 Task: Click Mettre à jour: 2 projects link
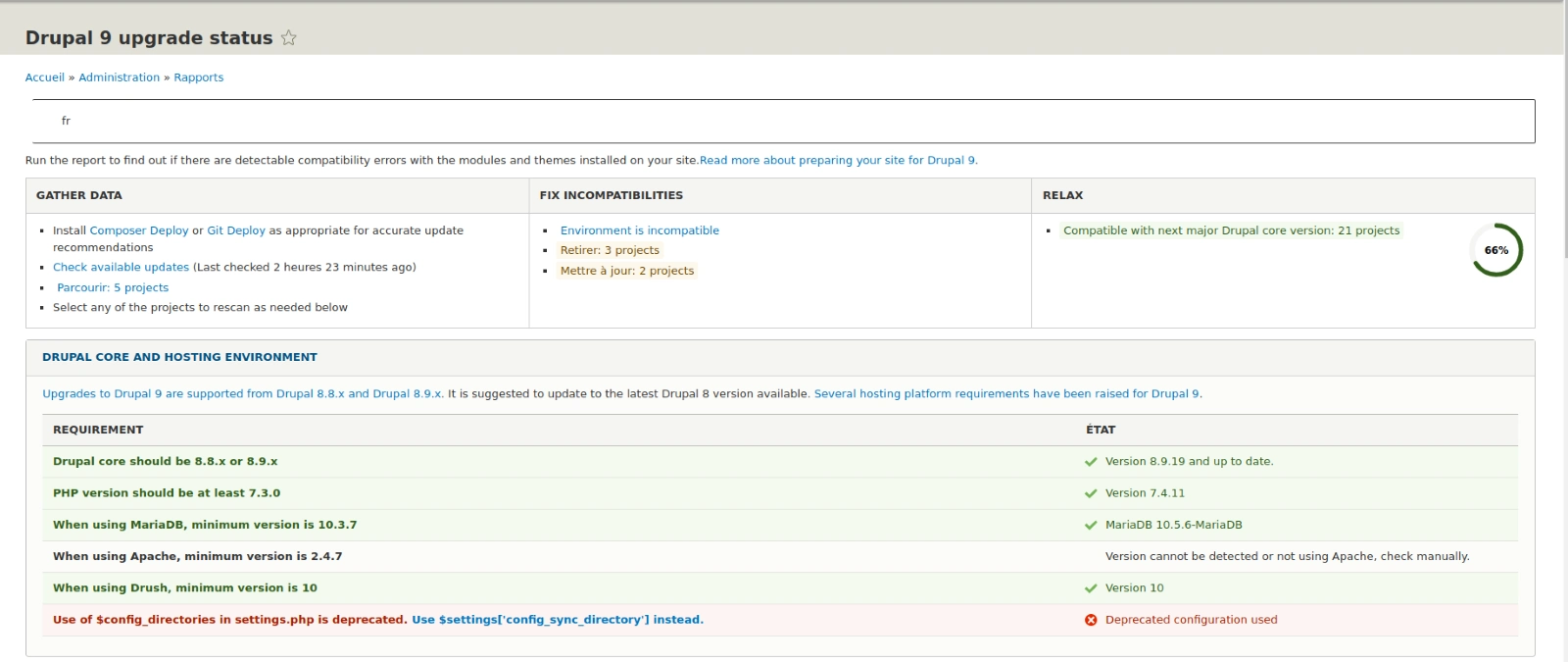click(627, 271)
